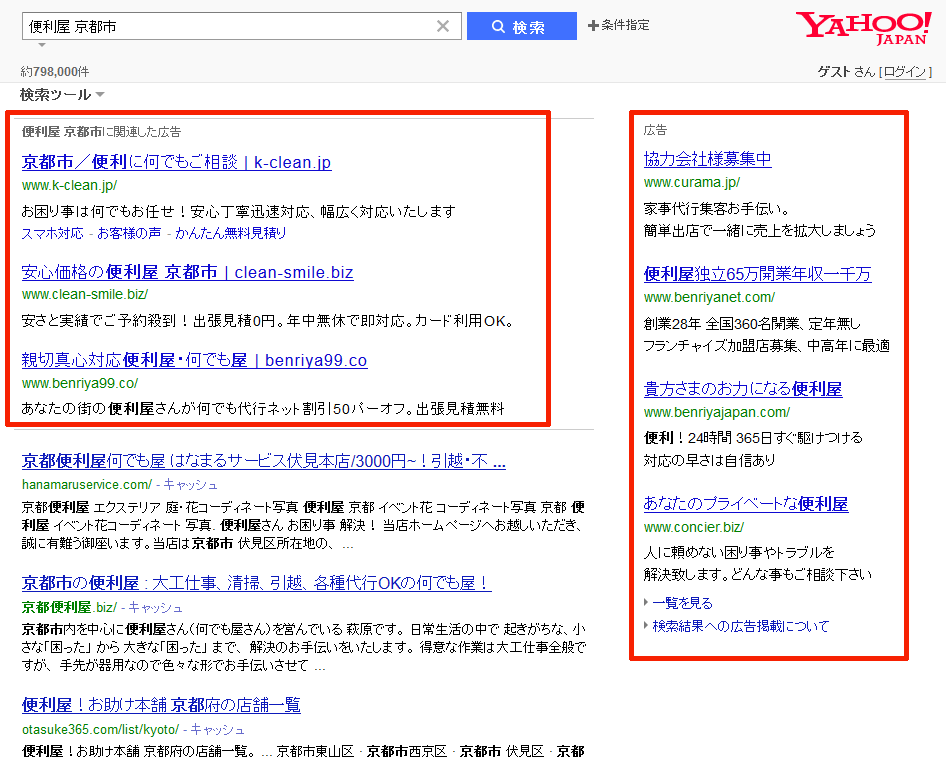Click the 検索結果への広告掲載について link

click(x=740, y=626)
